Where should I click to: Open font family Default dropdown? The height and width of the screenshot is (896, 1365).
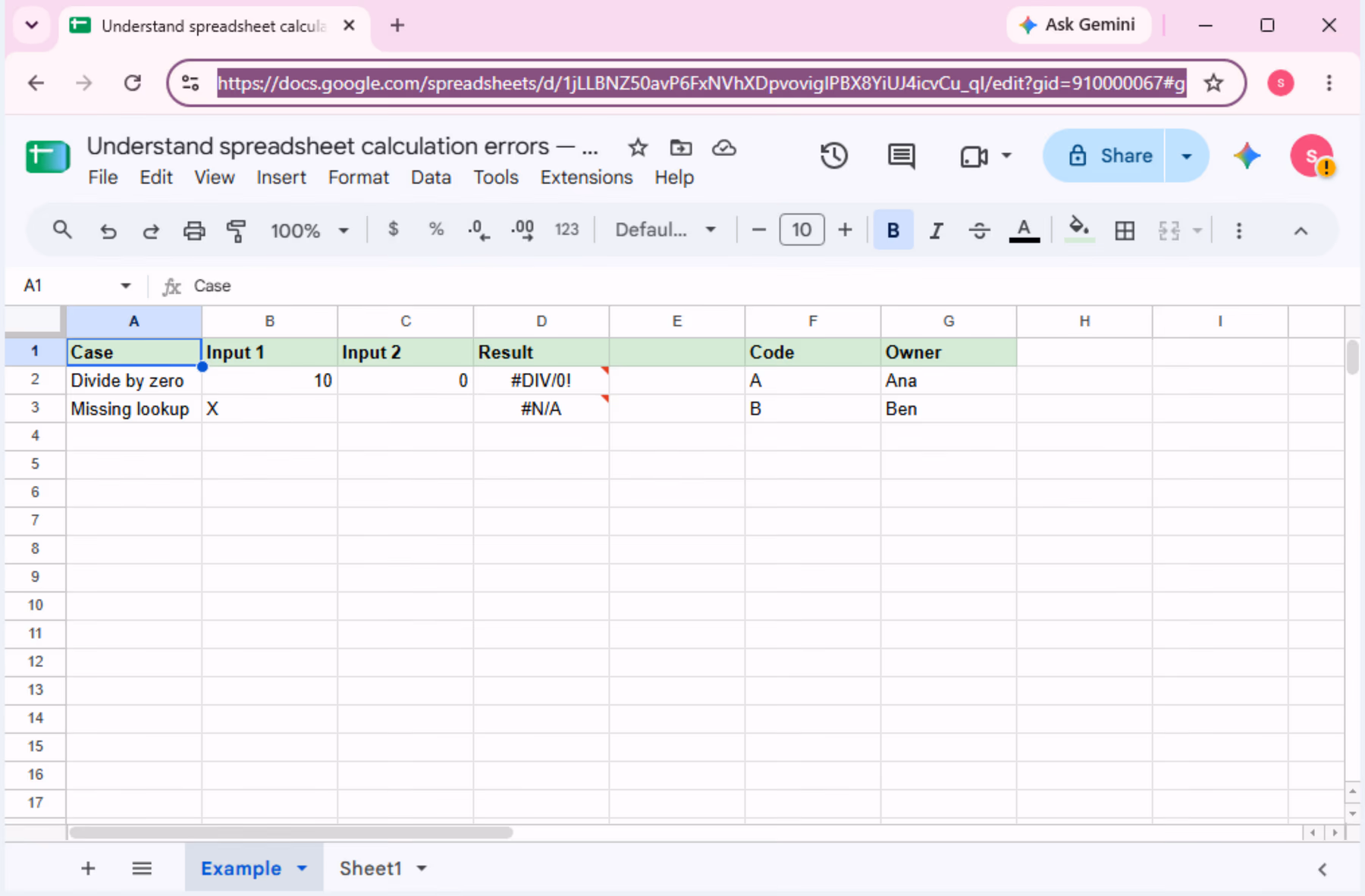click(665, 230)
